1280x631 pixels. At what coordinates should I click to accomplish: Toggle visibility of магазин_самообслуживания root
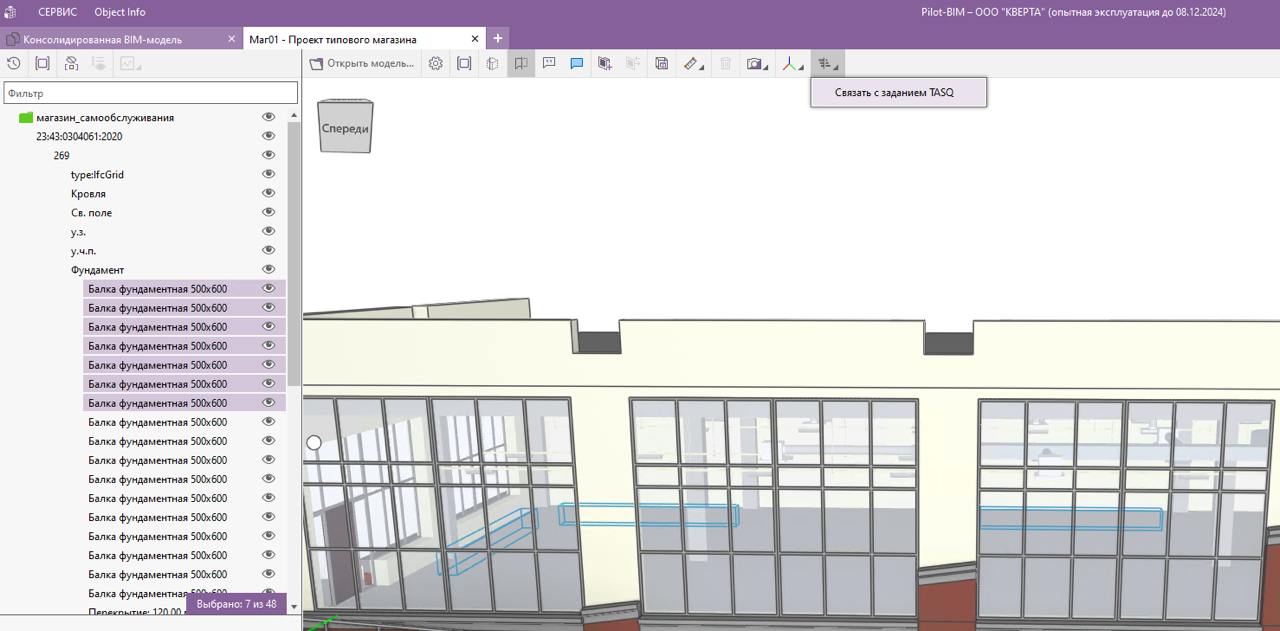tap(268, 117)
